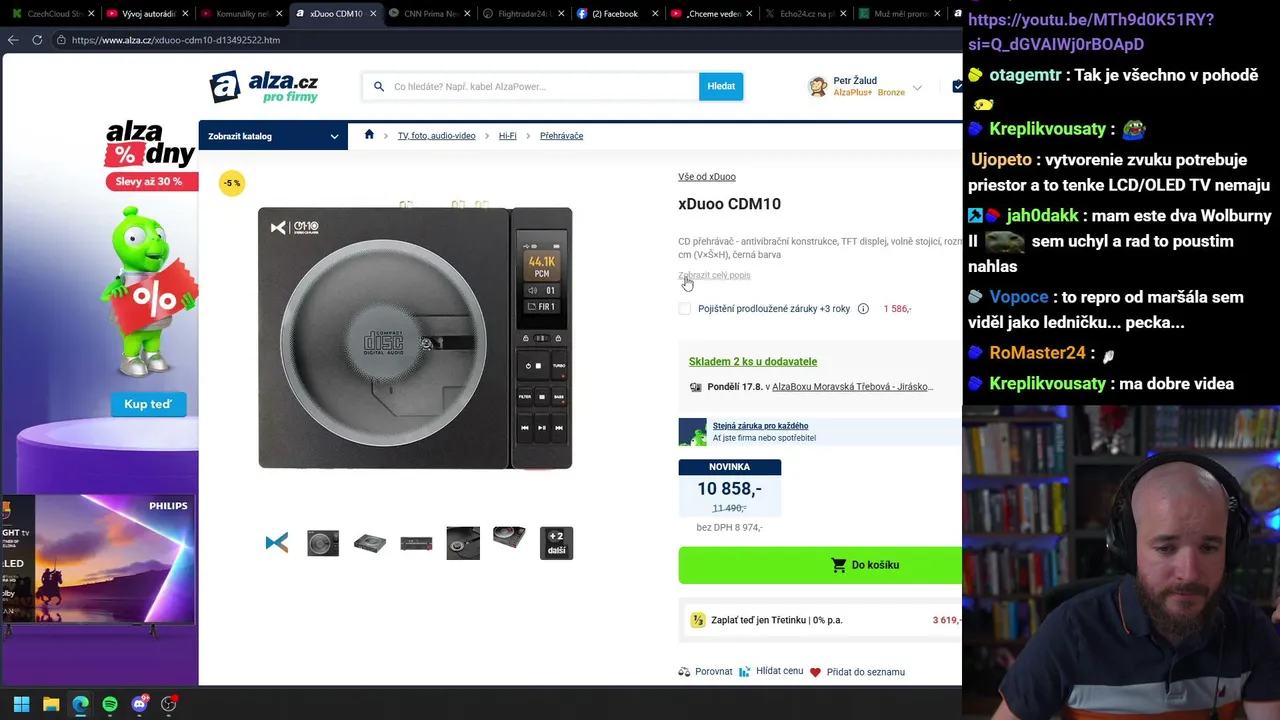Open AlzaBox Moravská Třebová pickup link
The width and height of the screenshot is (1280, 720).
(x=852, y=387)
